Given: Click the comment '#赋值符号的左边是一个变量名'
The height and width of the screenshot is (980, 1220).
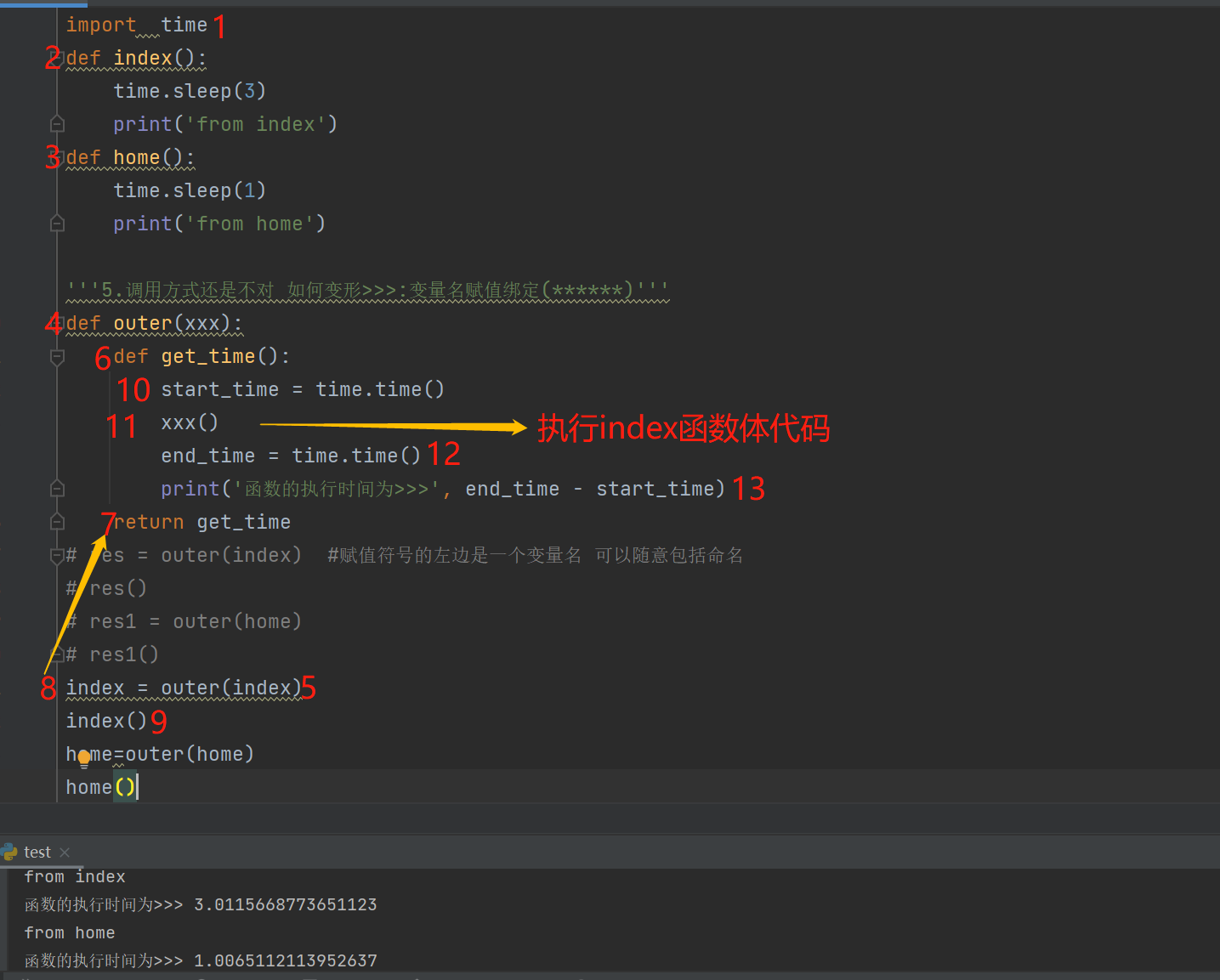Looking at the screenshot, I should pos(455,555).
